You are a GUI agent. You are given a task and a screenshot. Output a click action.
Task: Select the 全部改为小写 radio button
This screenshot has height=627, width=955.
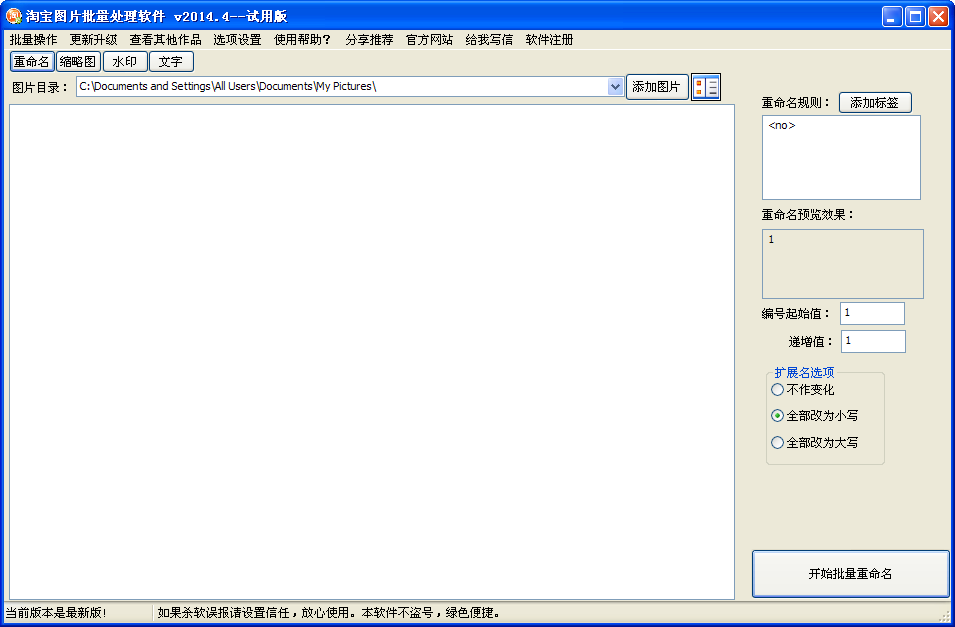815,416
